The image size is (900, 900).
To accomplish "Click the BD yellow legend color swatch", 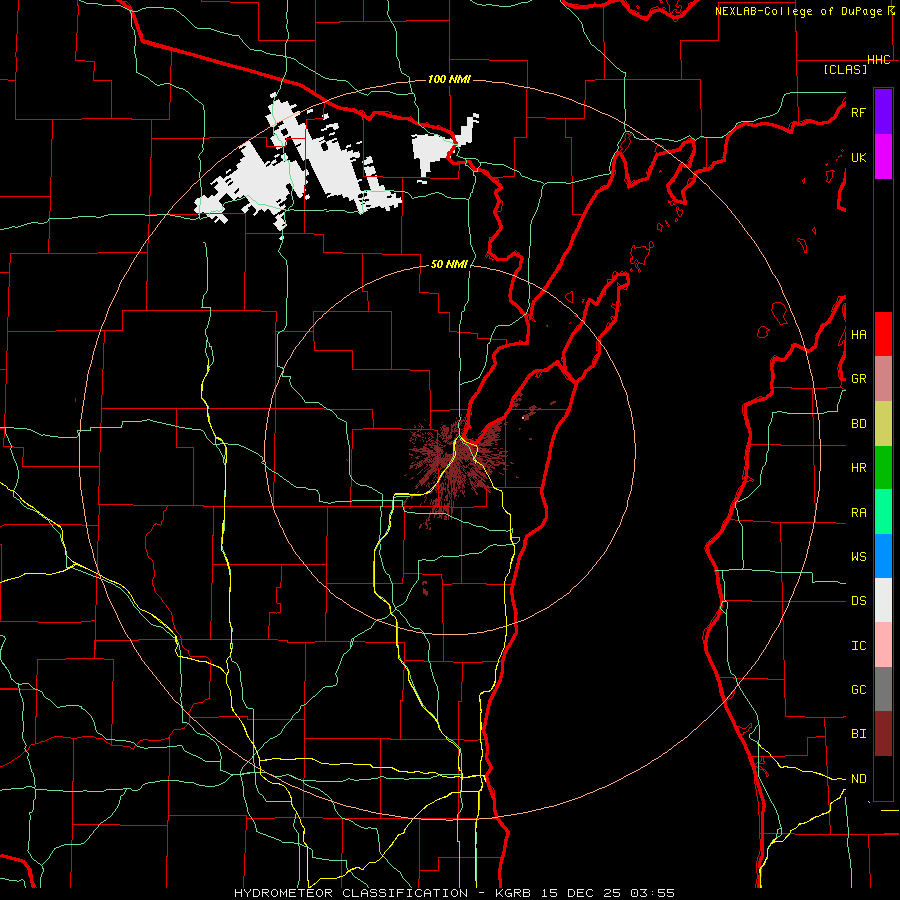I will pos(883,424).
